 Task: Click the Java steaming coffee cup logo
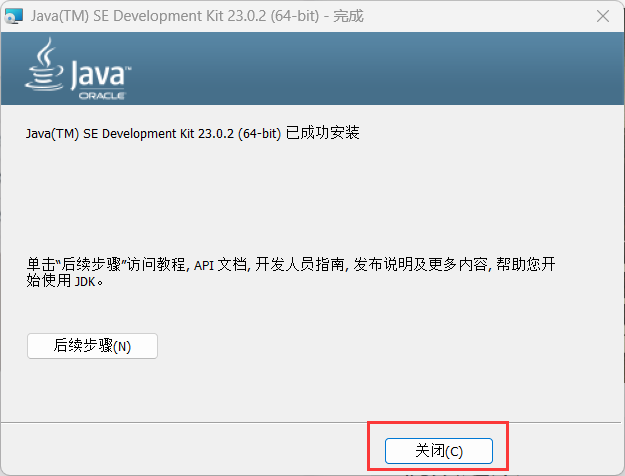(x=44, y=64)
